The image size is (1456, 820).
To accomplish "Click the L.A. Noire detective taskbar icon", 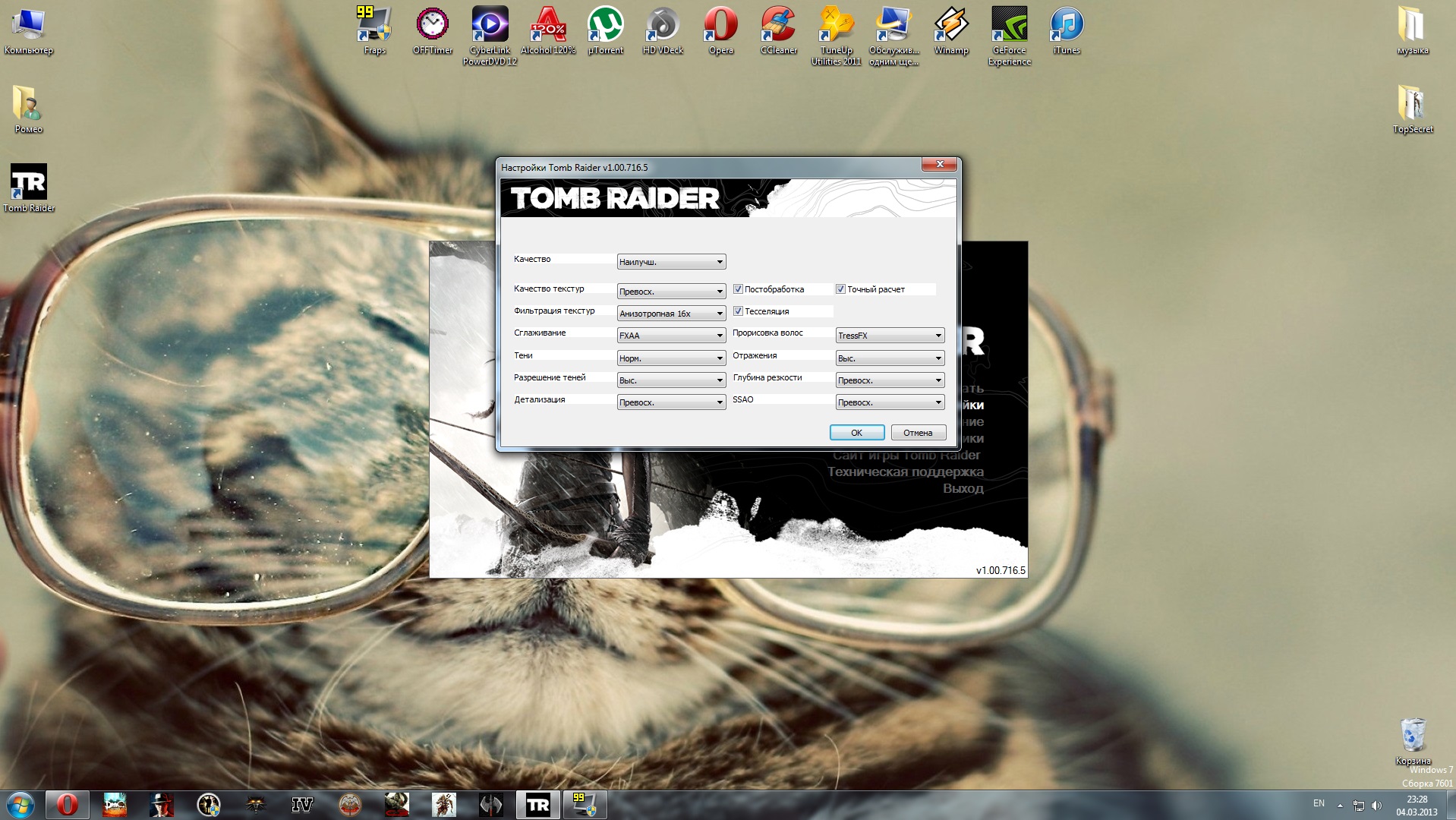I will [x=162, y=805].
